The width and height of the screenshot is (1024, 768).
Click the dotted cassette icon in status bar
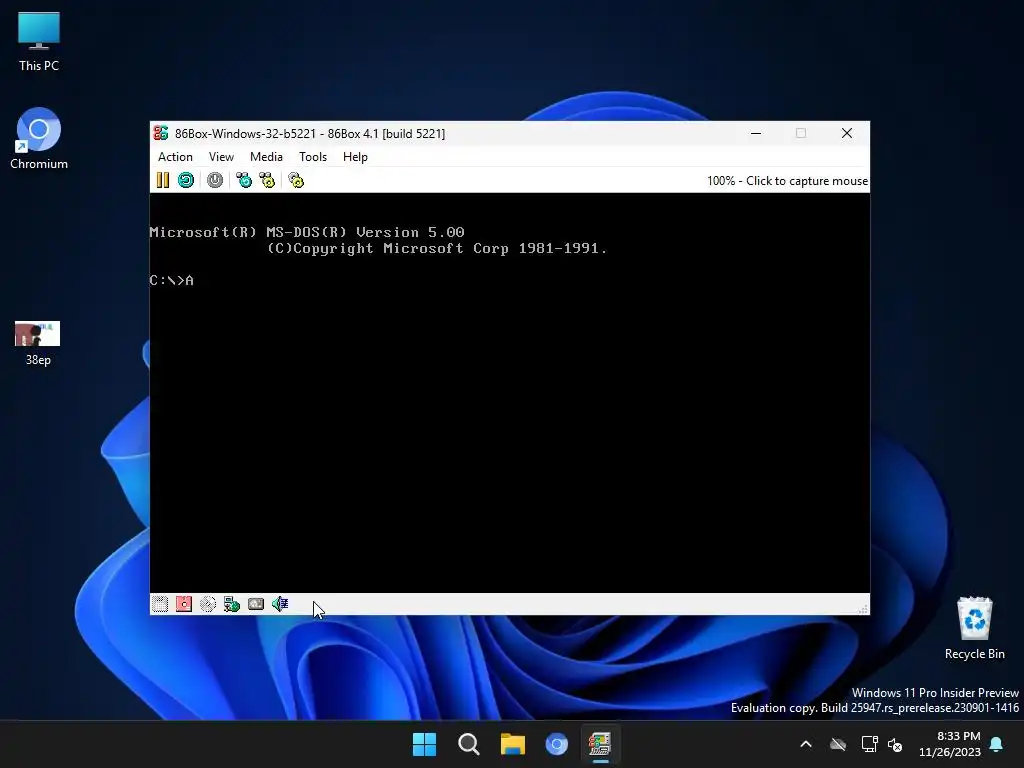(160, 604)
